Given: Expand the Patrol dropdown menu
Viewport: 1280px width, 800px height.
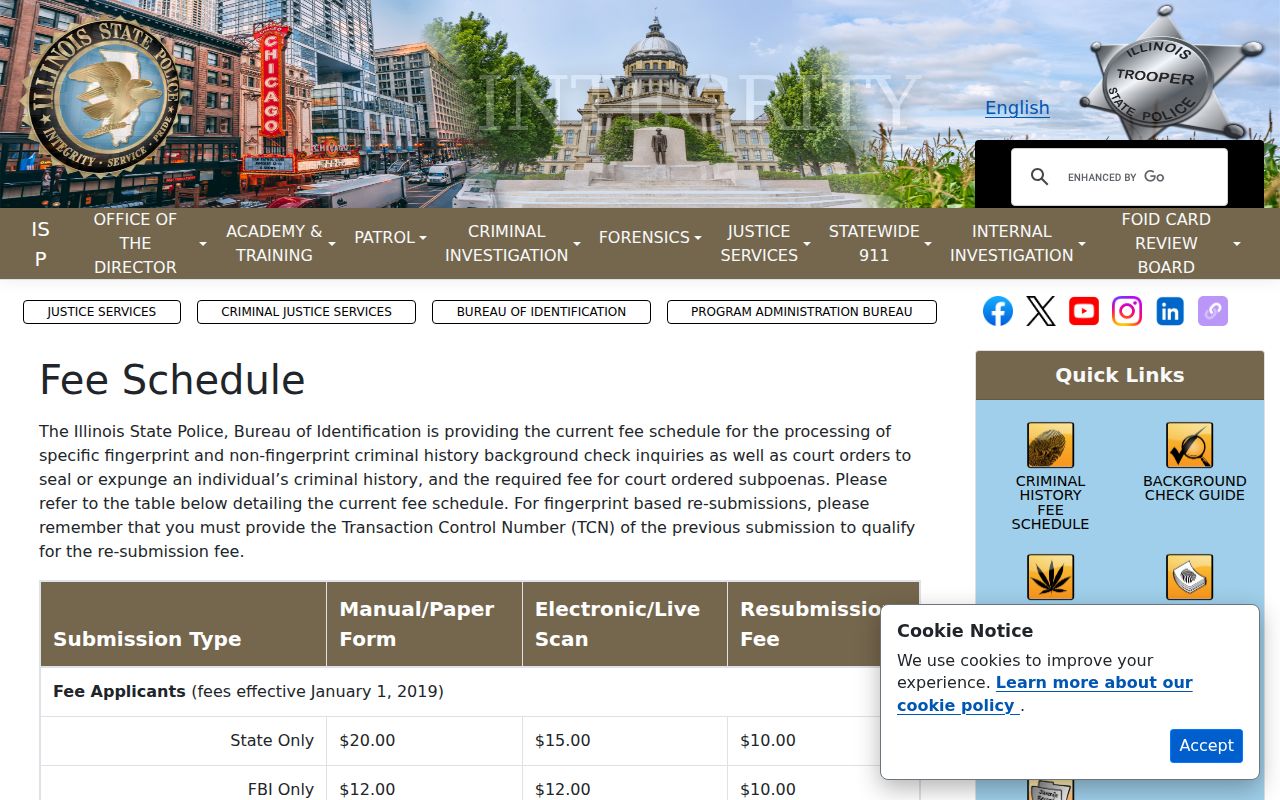Looking at the screenshot, I should (390, 238).
